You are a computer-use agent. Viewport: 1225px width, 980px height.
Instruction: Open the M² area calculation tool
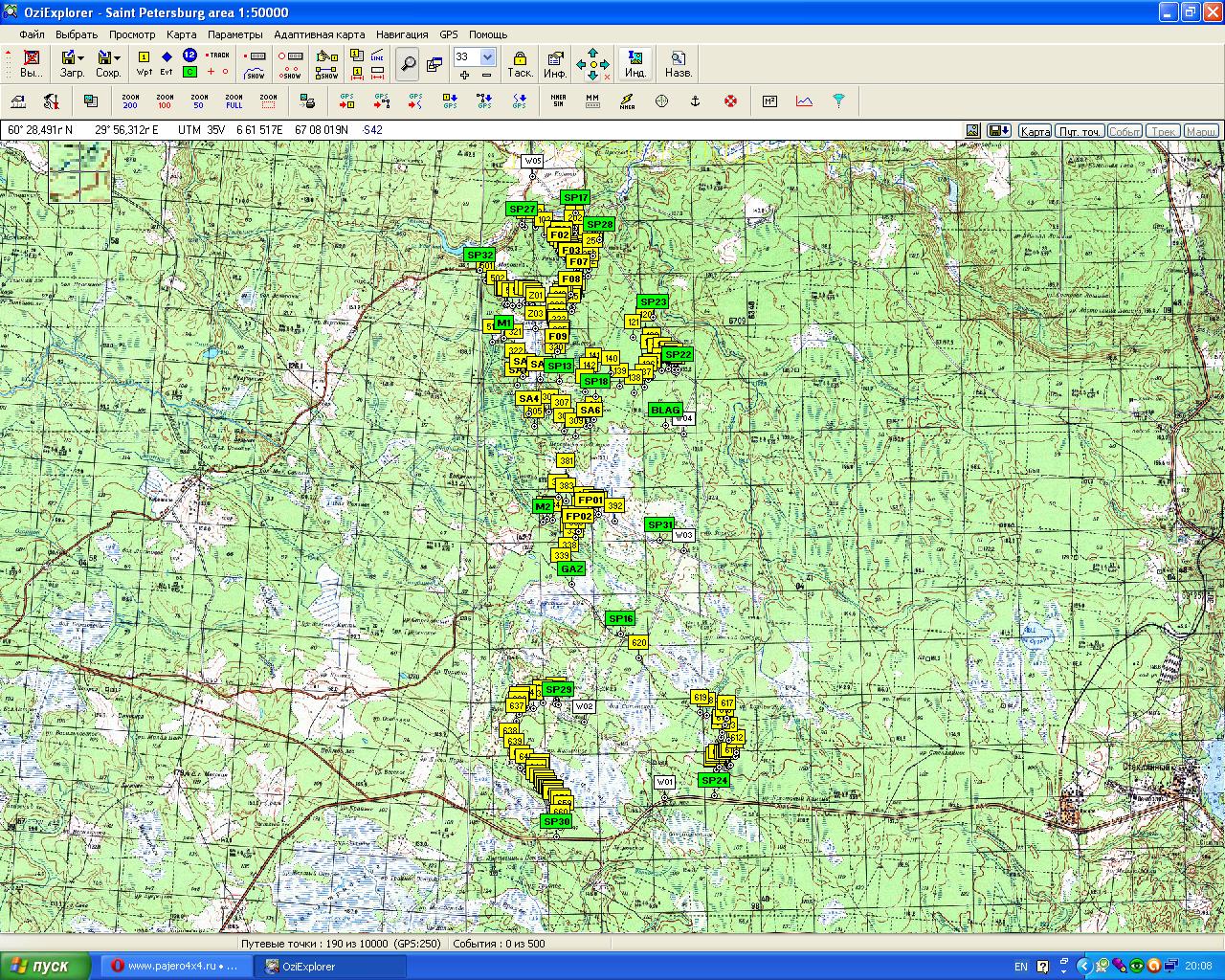(769, 100)
